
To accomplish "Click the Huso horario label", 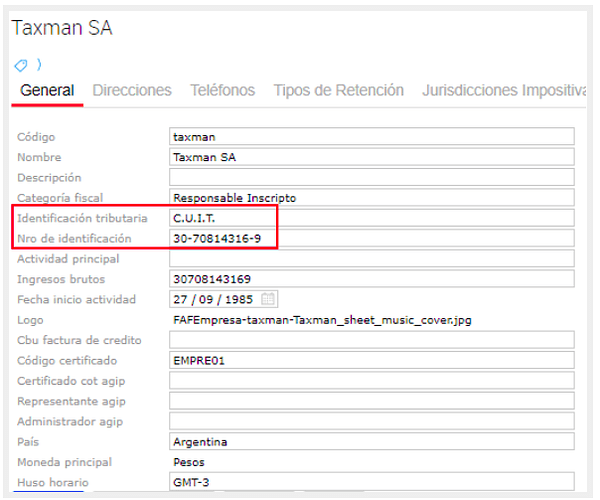I will point(53,482).
